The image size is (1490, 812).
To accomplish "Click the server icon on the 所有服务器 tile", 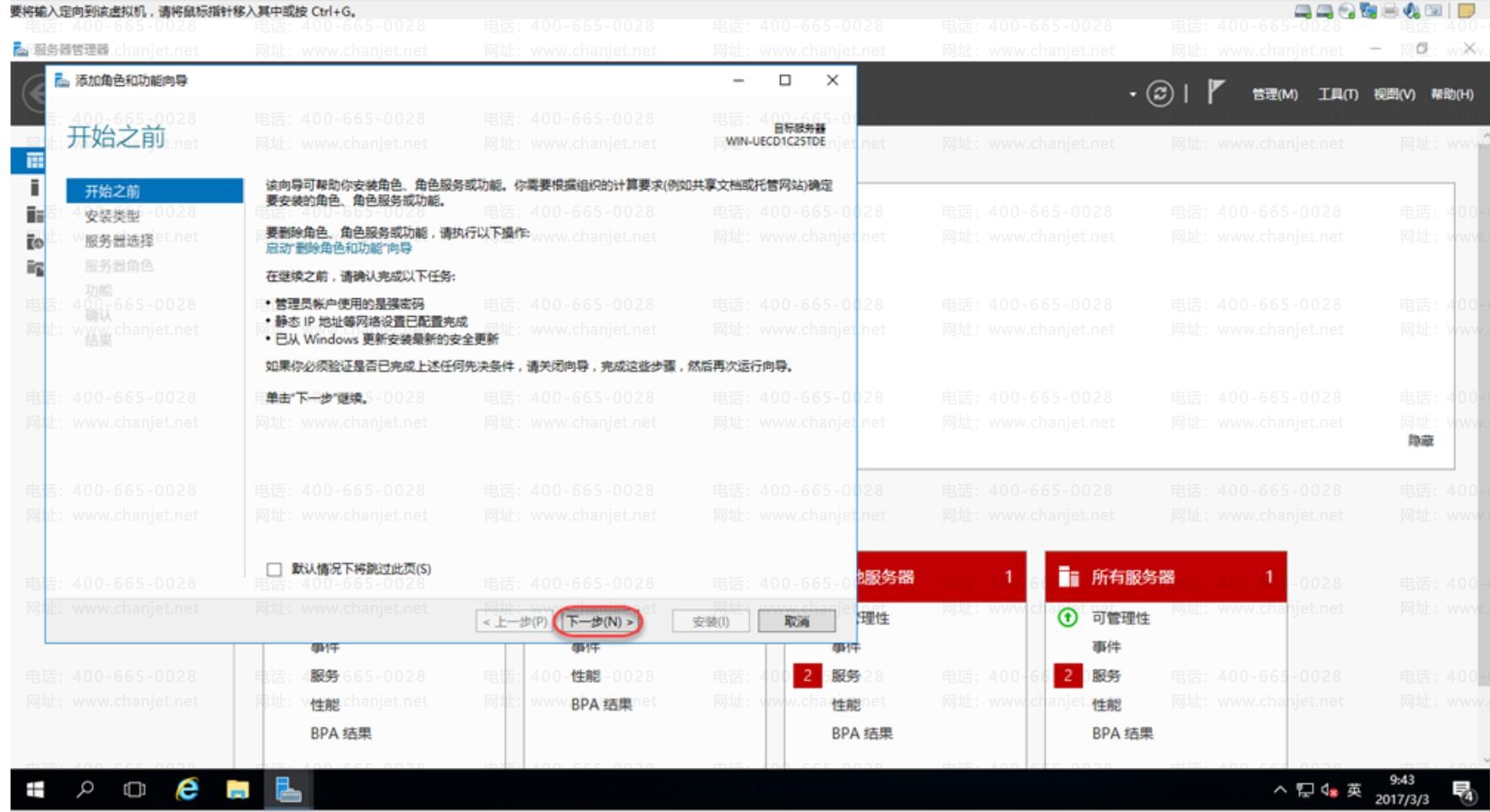I will (x=1068, y=577).
